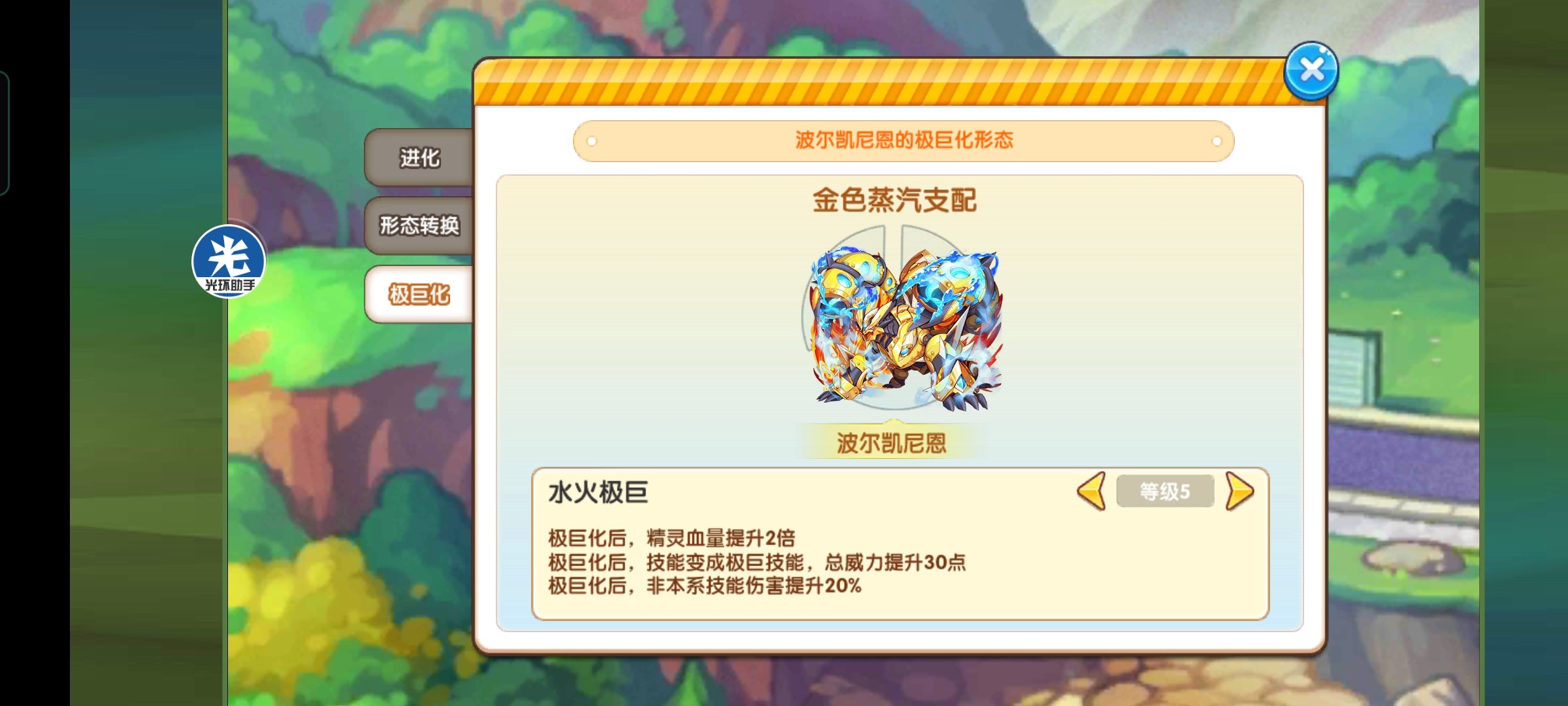Click right dot on the header banner
This screenshot has width=1568, height=706.
[x=1217, y=141]
